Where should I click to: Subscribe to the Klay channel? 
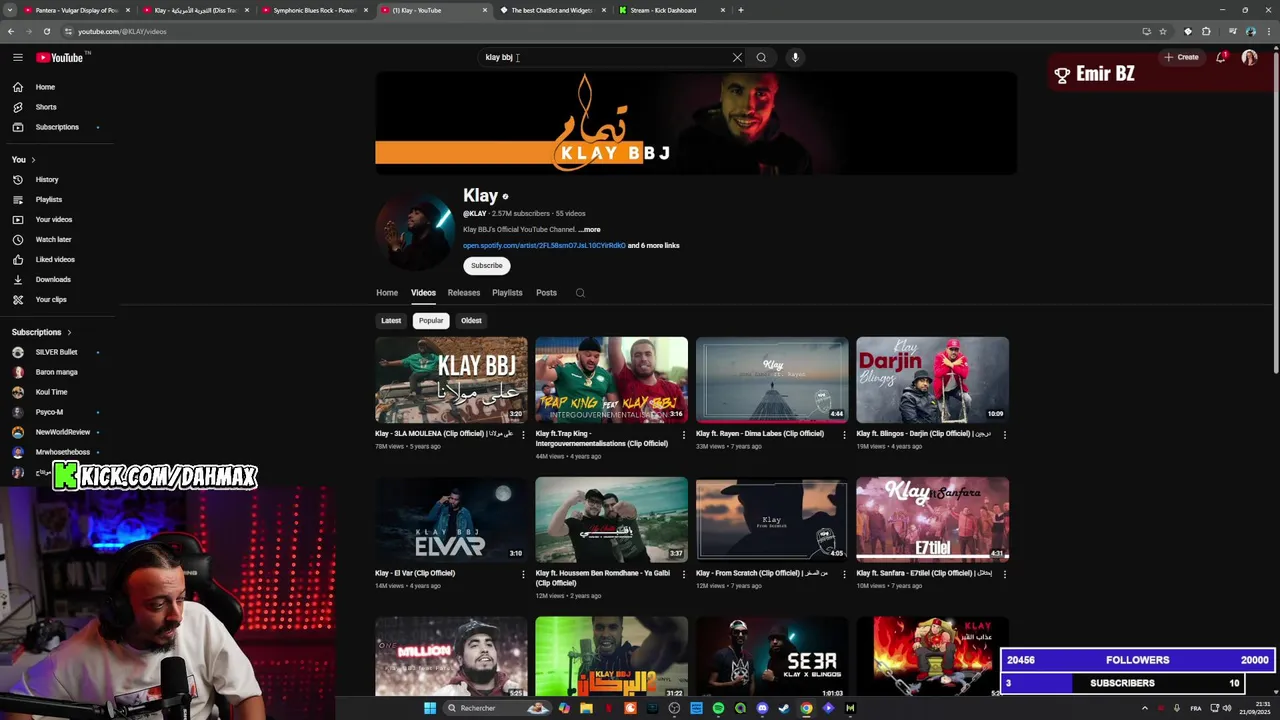(x=487, y=265)
